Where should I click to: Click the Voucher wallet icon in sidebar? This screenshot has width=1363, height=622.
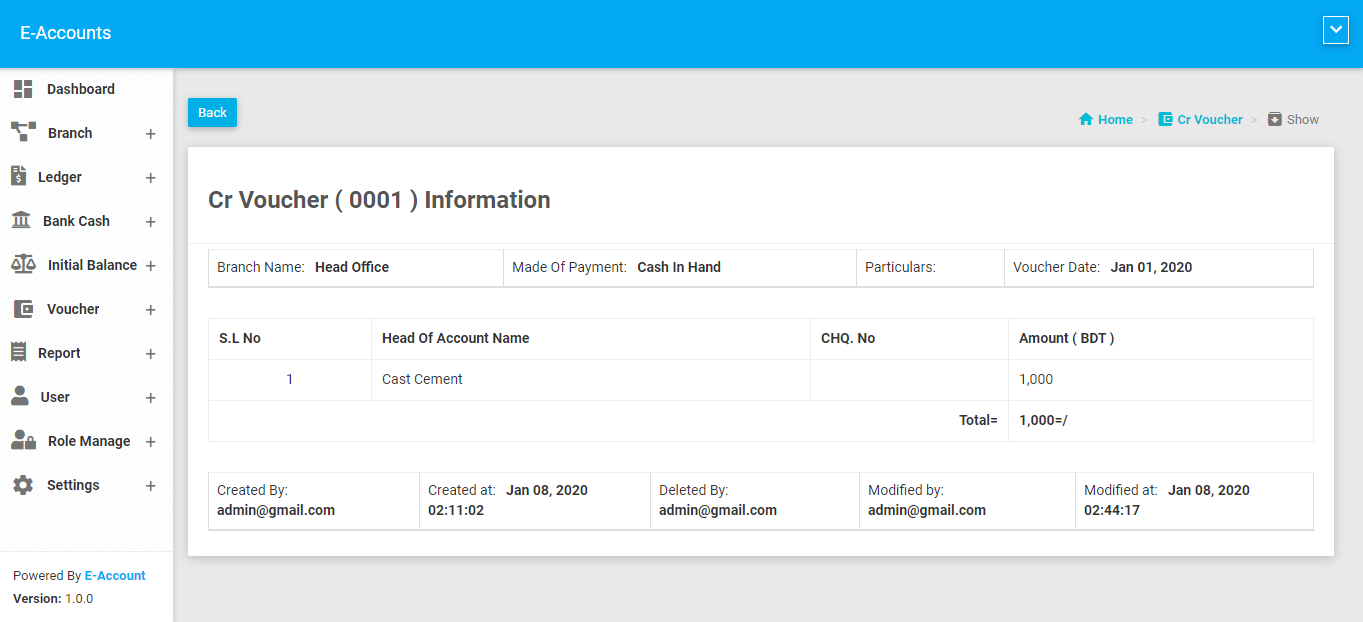(23, 309)
